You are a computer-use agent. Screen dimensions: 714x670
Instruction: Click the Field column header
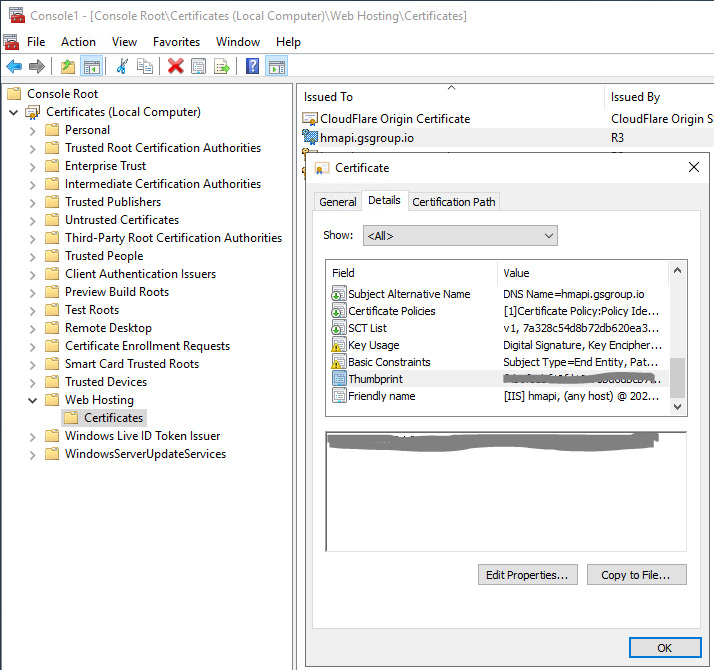tap(412, 273)
